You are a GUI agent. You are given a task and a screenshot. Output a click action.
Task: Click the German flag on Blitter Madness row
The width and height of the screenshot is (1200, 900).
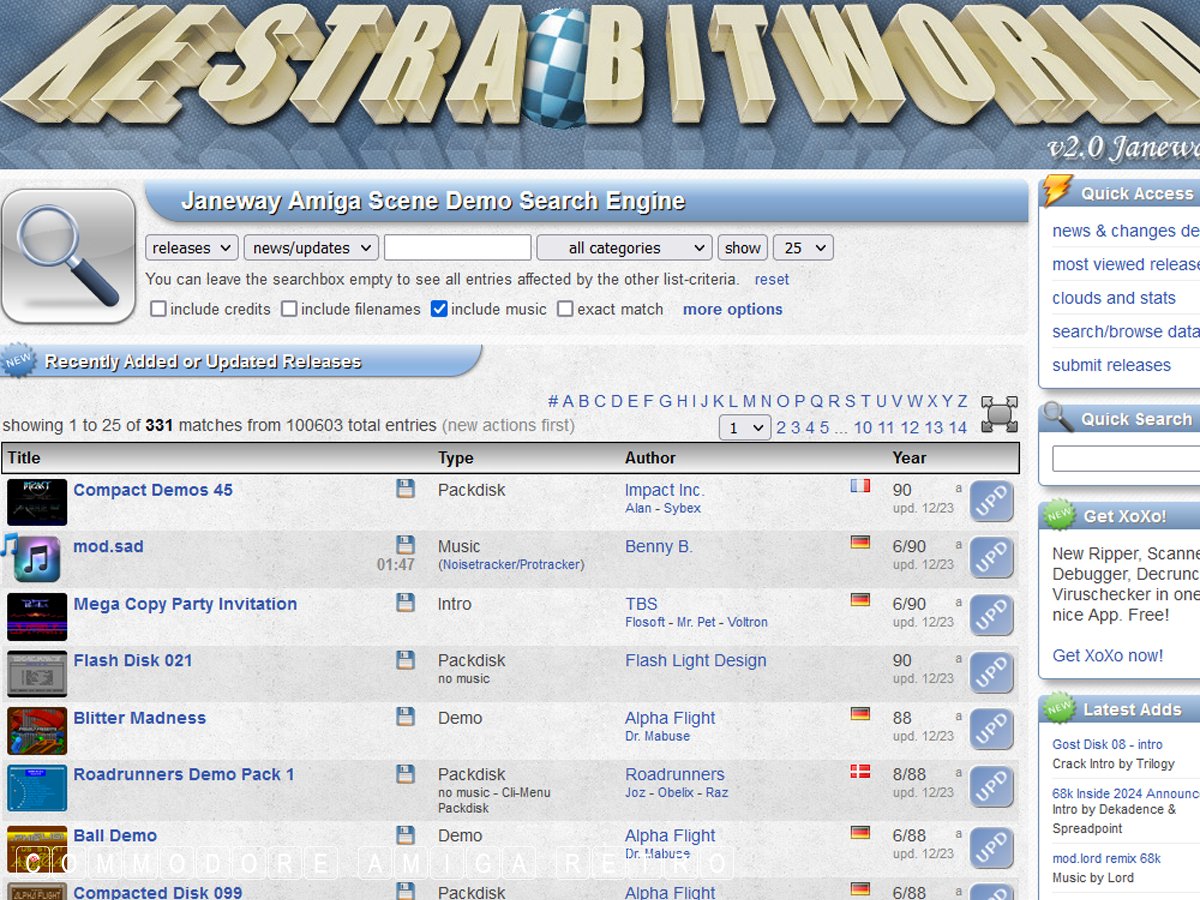click(x=859, y=714)
